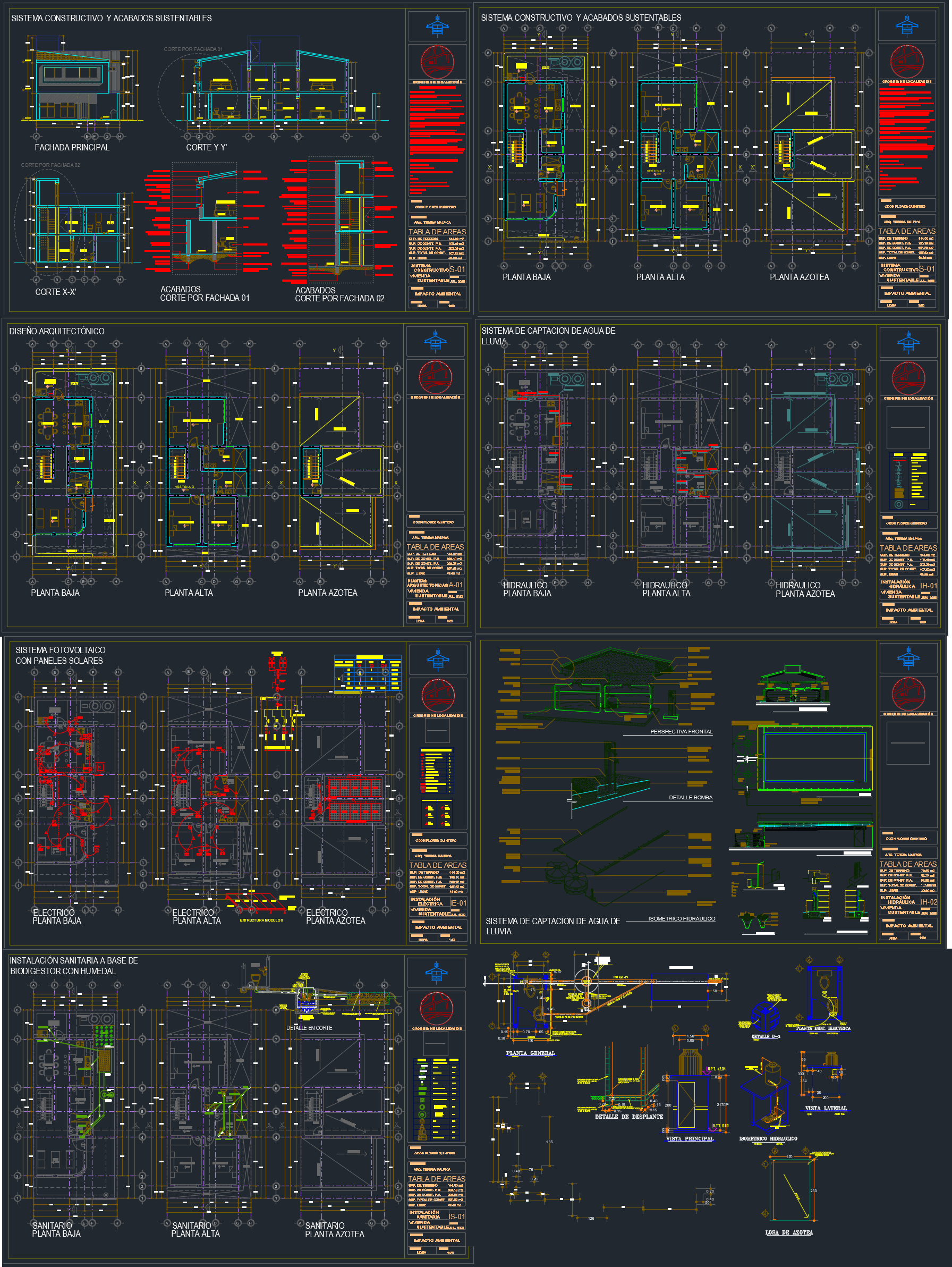
Task: Click the DETALLE EN CORTE label
Action: tap(309, 1027)
